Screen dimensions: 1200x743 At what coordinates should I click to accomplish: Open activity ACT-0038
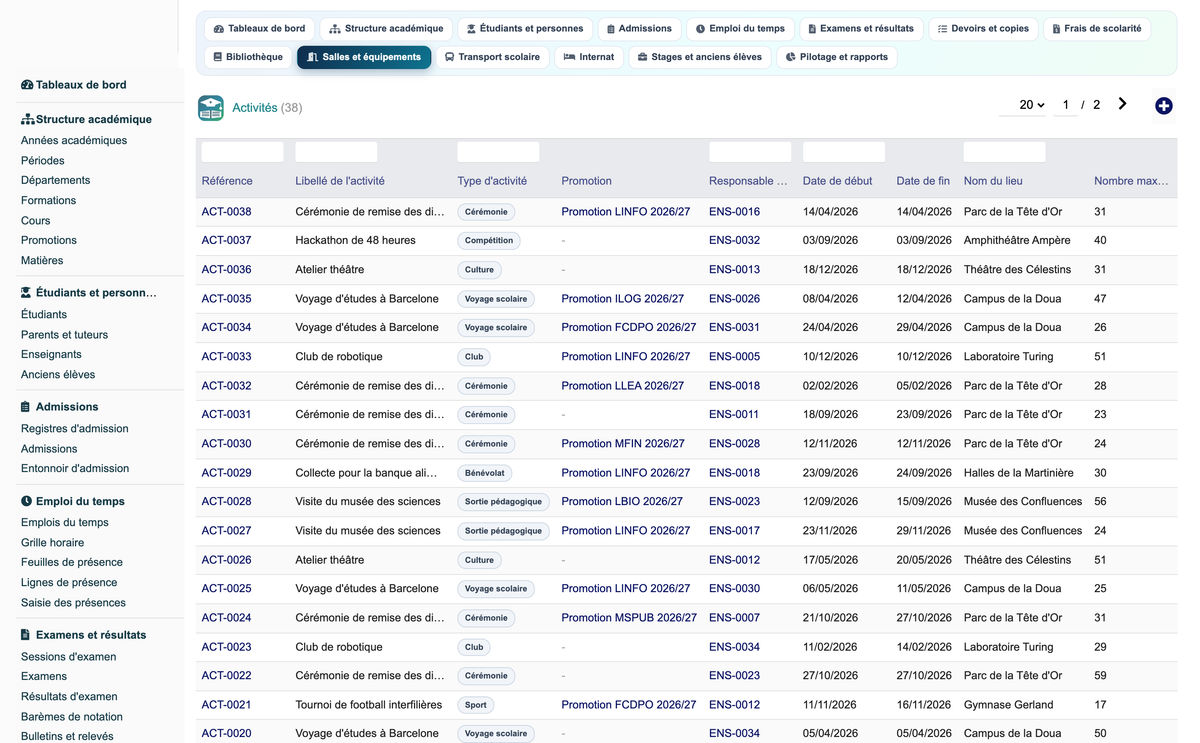(x=226, y=212)
